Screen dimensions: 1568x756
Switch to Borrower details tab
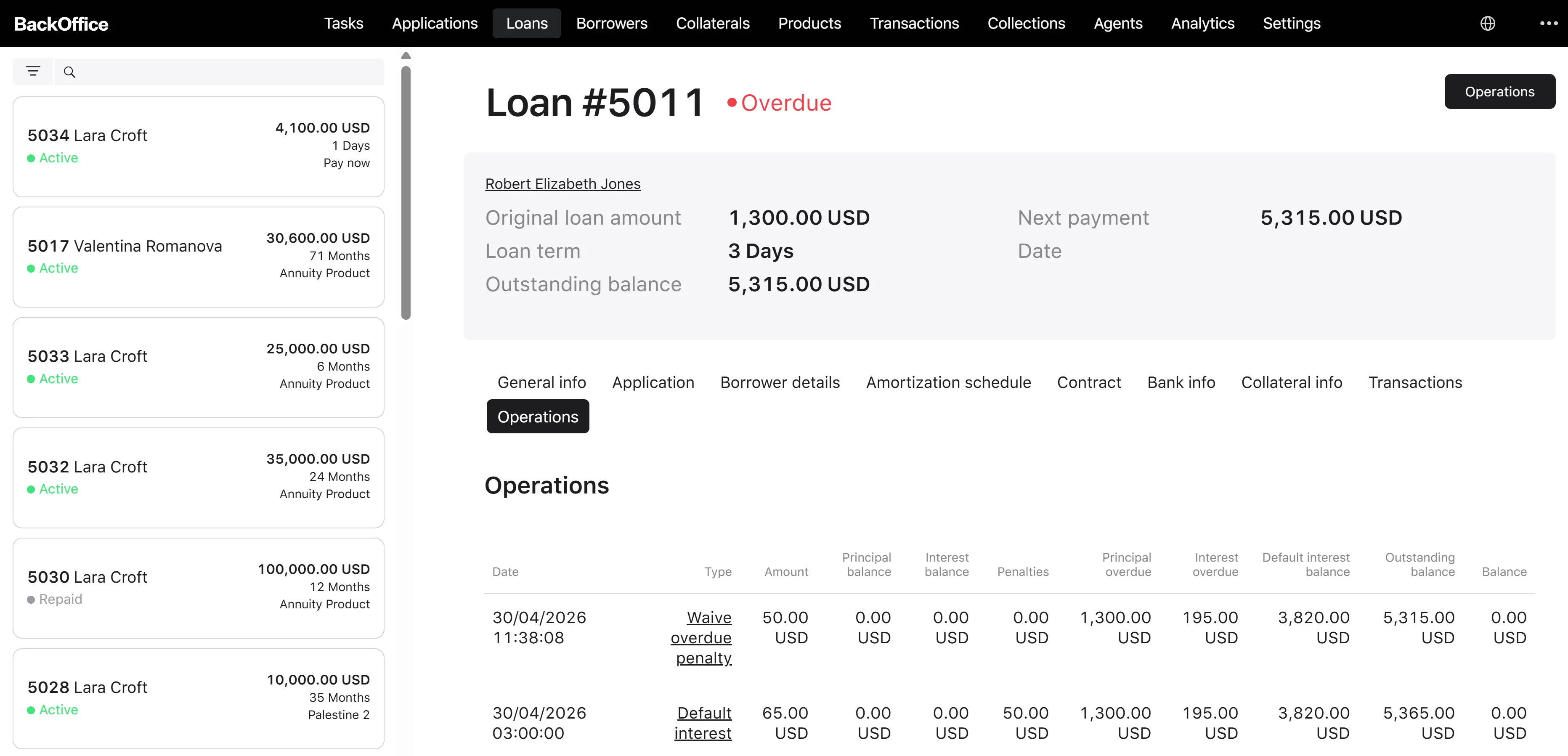pyautogui.click(x=780, y=382)
